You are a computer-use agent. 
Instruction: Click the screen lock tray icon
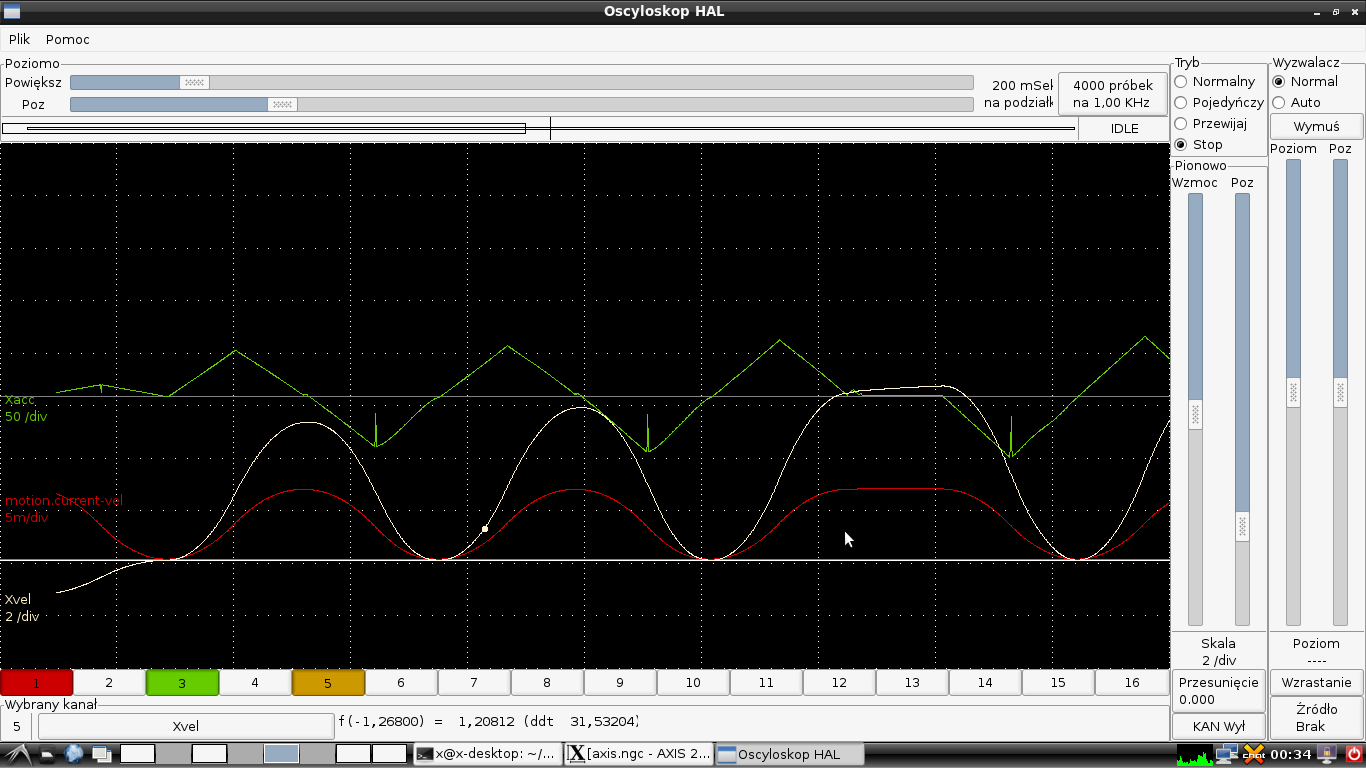1328,754
